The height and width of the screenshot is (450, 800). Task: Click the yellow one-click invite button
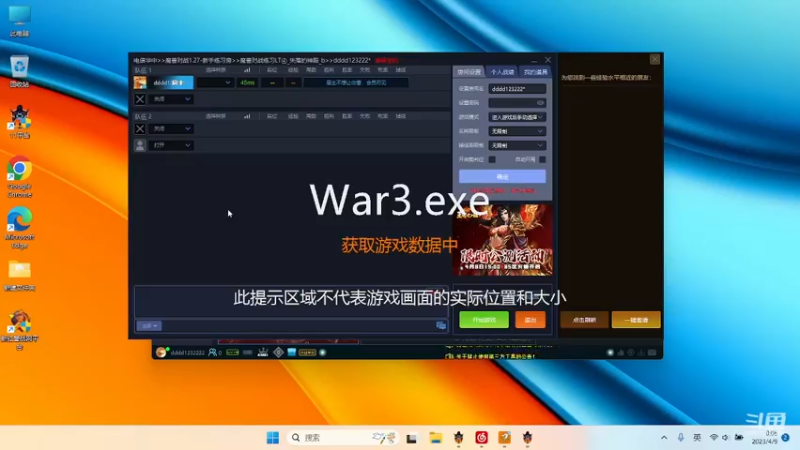636,320
